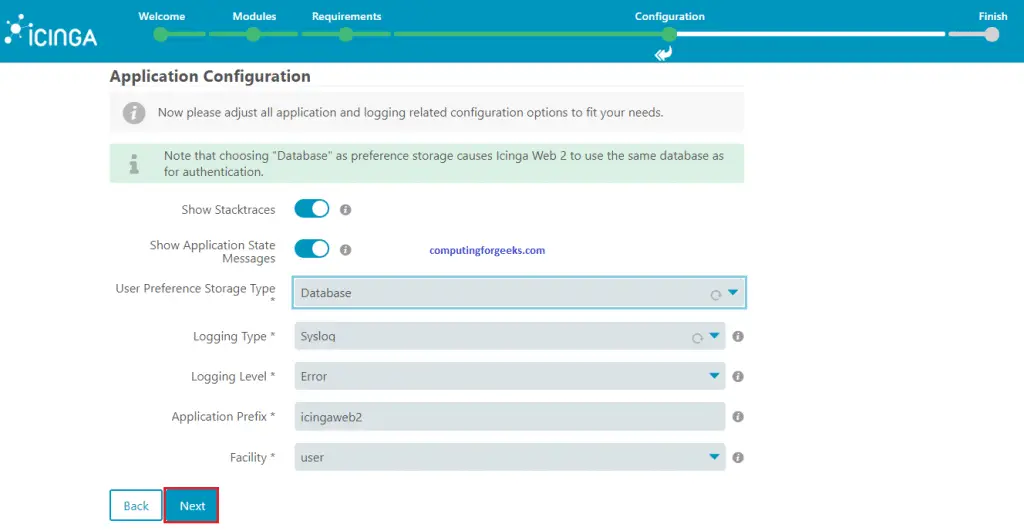Open the Logging Type dropdown
This screenshot has height=531, width=1024.
click(x=509, y=336)
